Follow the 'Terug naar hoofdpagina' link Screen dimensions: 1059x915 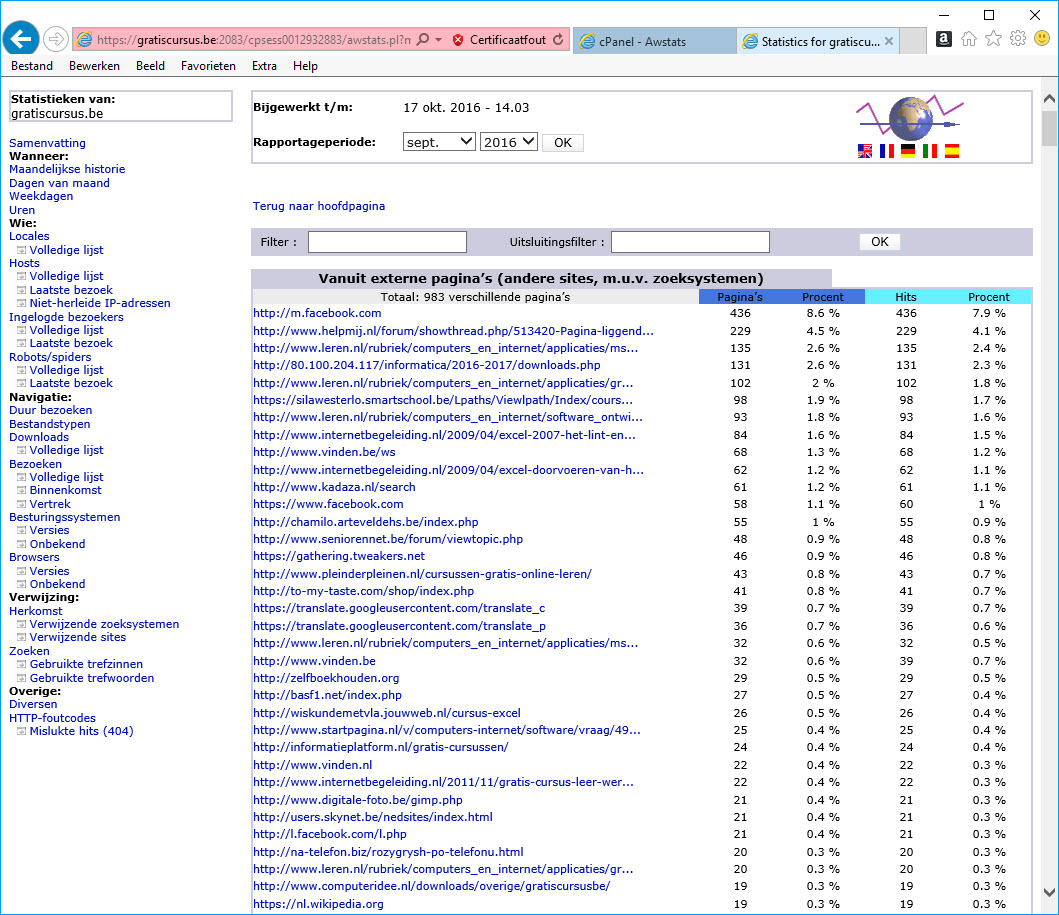pos(319,206)
